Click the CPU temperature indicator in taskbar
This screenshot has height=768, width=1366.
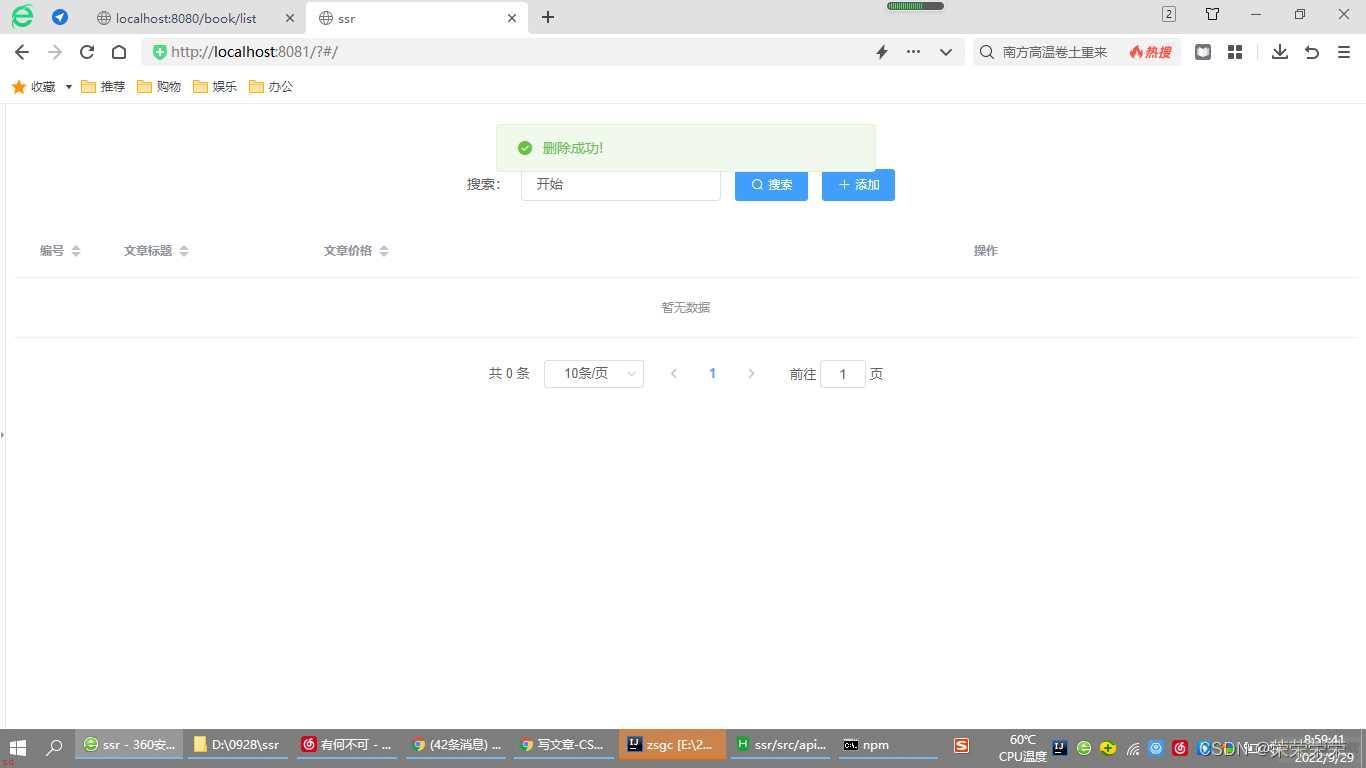click(x=1022, y=748)
